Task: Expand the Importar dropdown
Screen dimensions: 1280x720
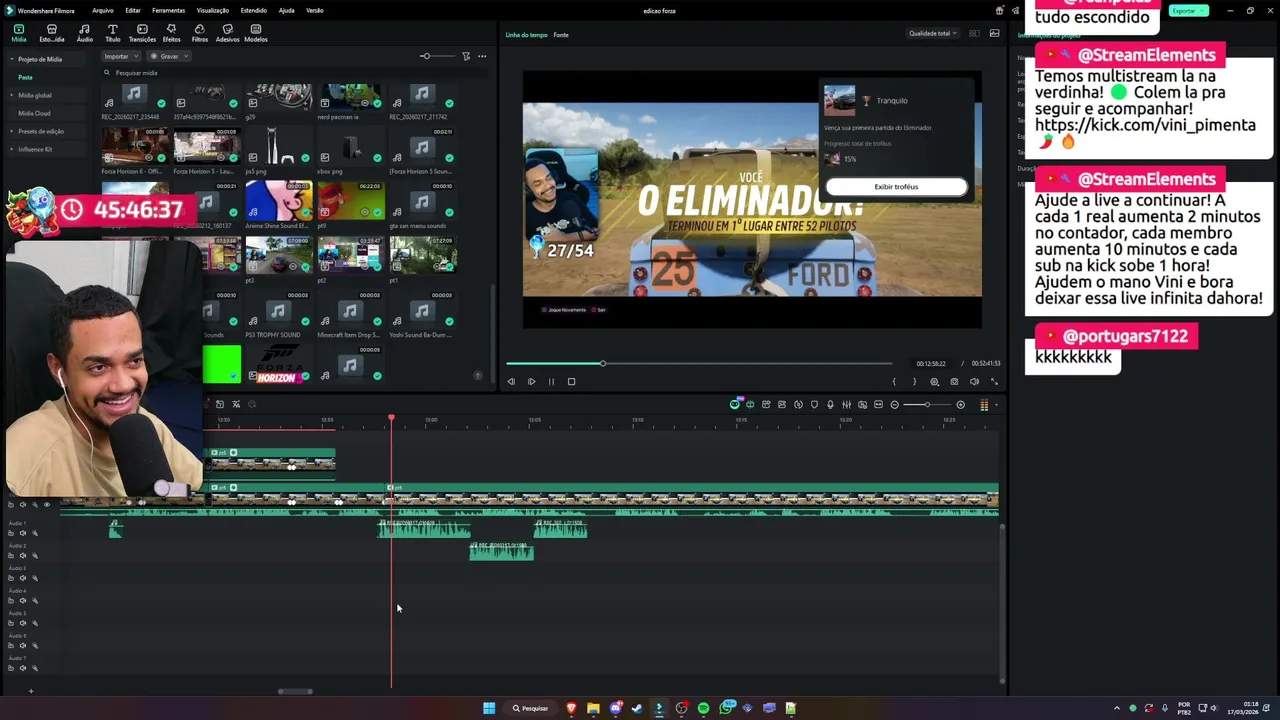Action: pos(121,56)
